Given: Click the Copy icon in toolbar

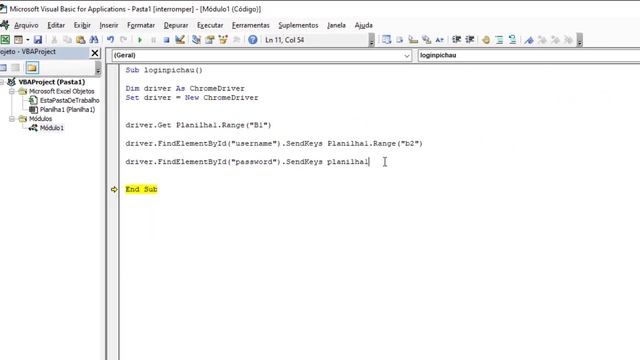Looking at the screenshot, I should point(67,40).
